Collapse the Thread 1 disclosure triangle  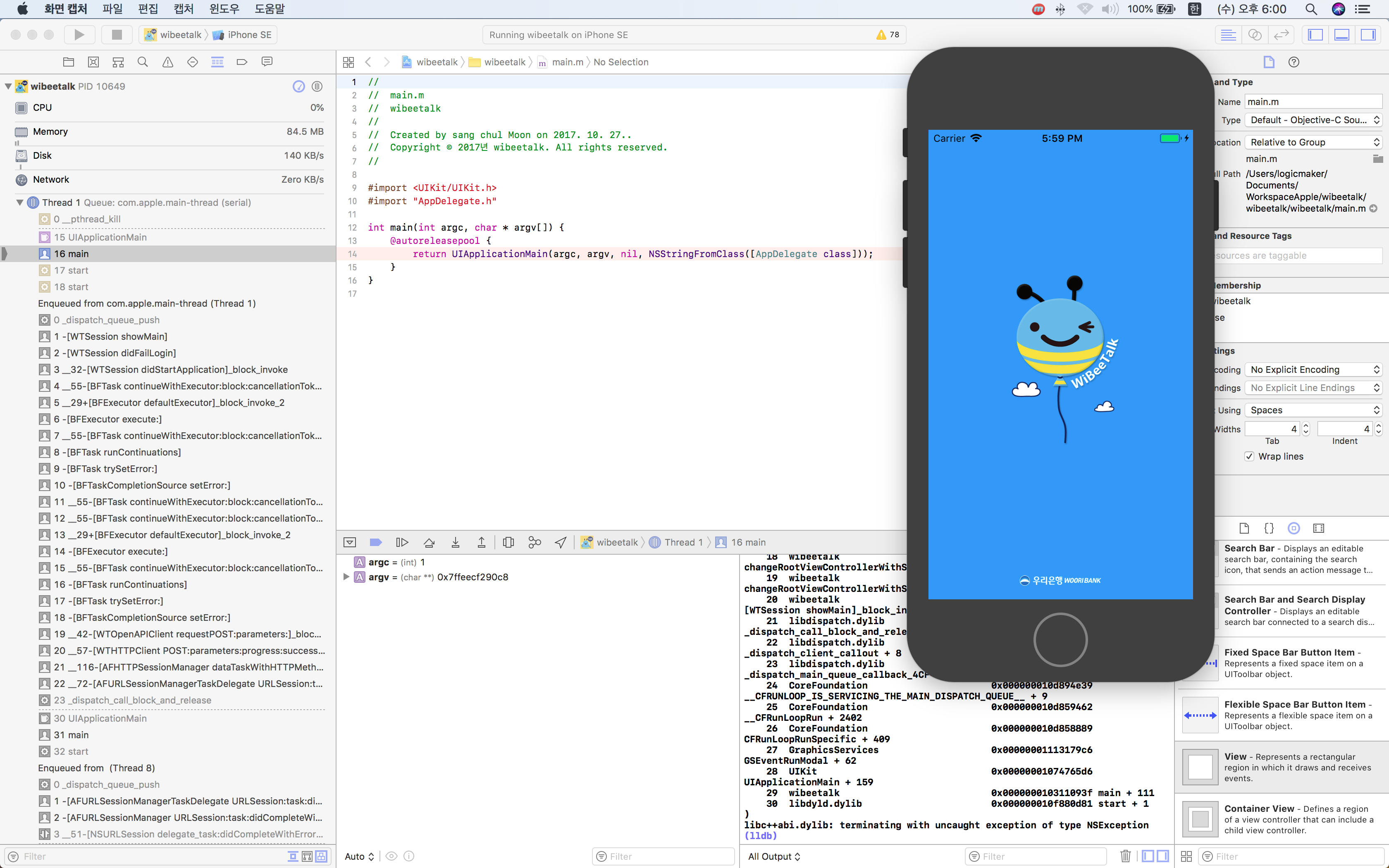coord(20,202)
